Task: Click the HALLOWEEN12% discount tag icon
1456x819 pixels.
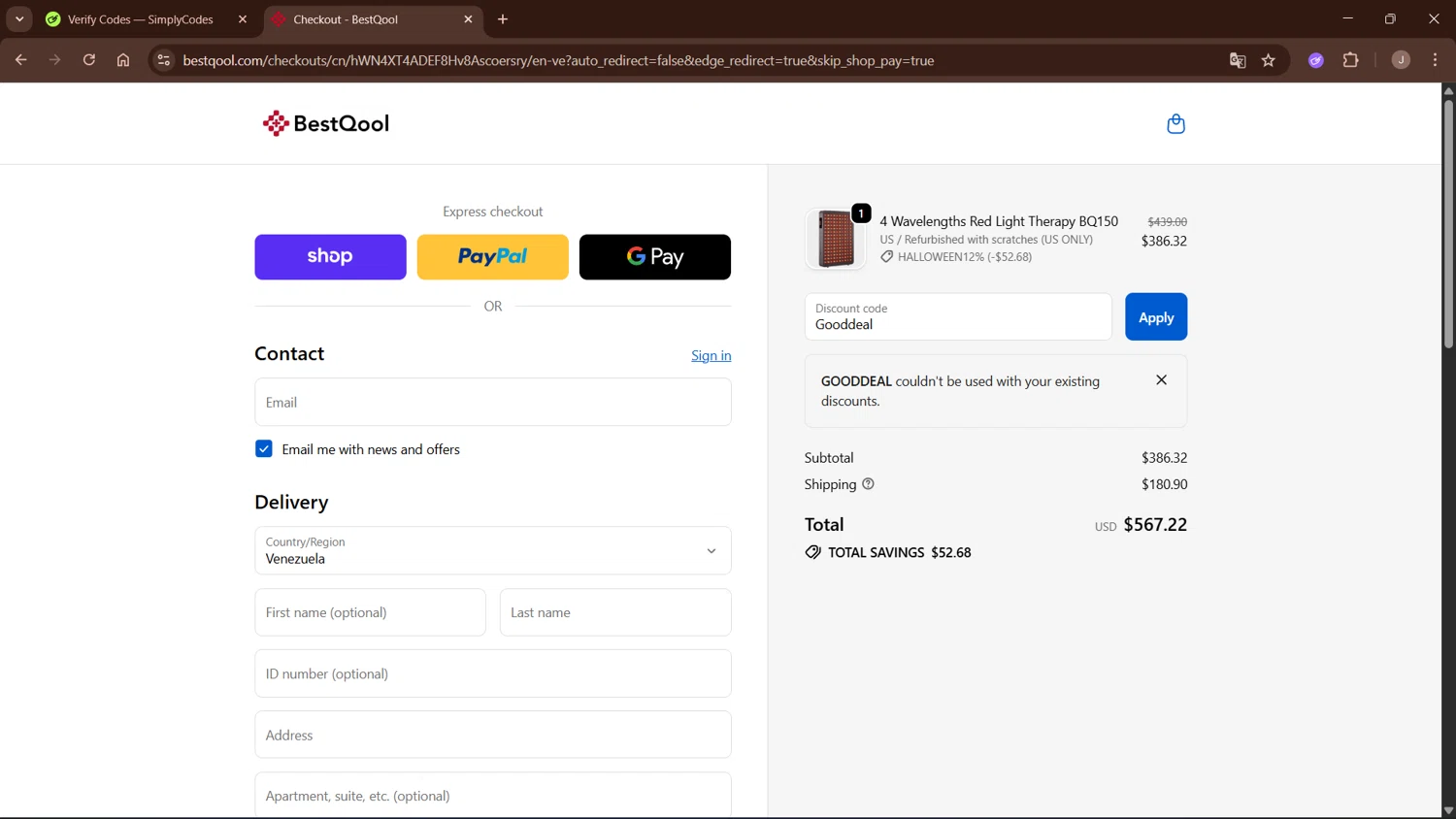Action: 887,257
